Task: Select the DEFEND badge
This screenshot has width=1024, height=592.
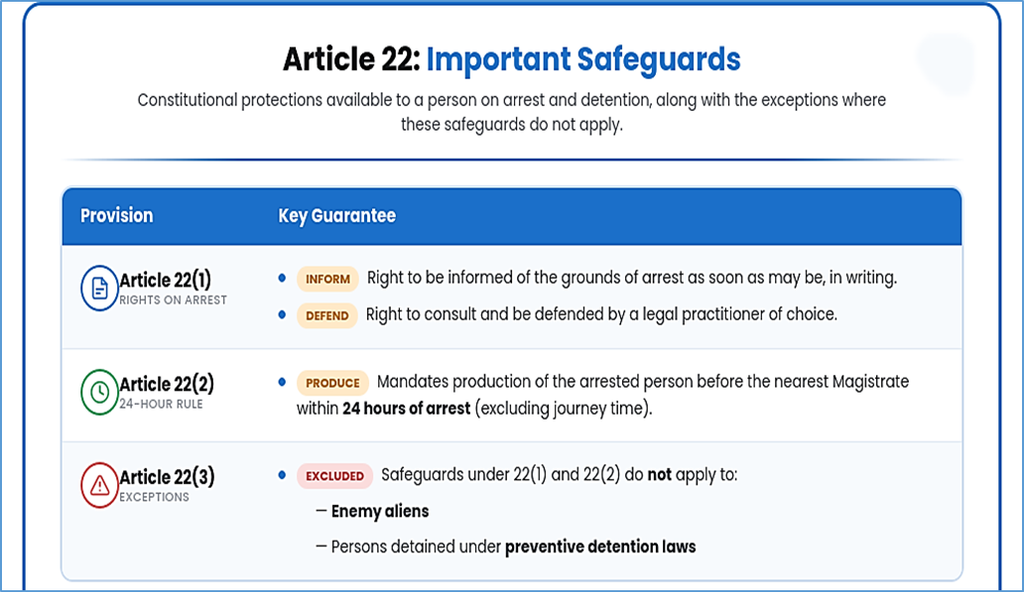Action: (327, 316)
